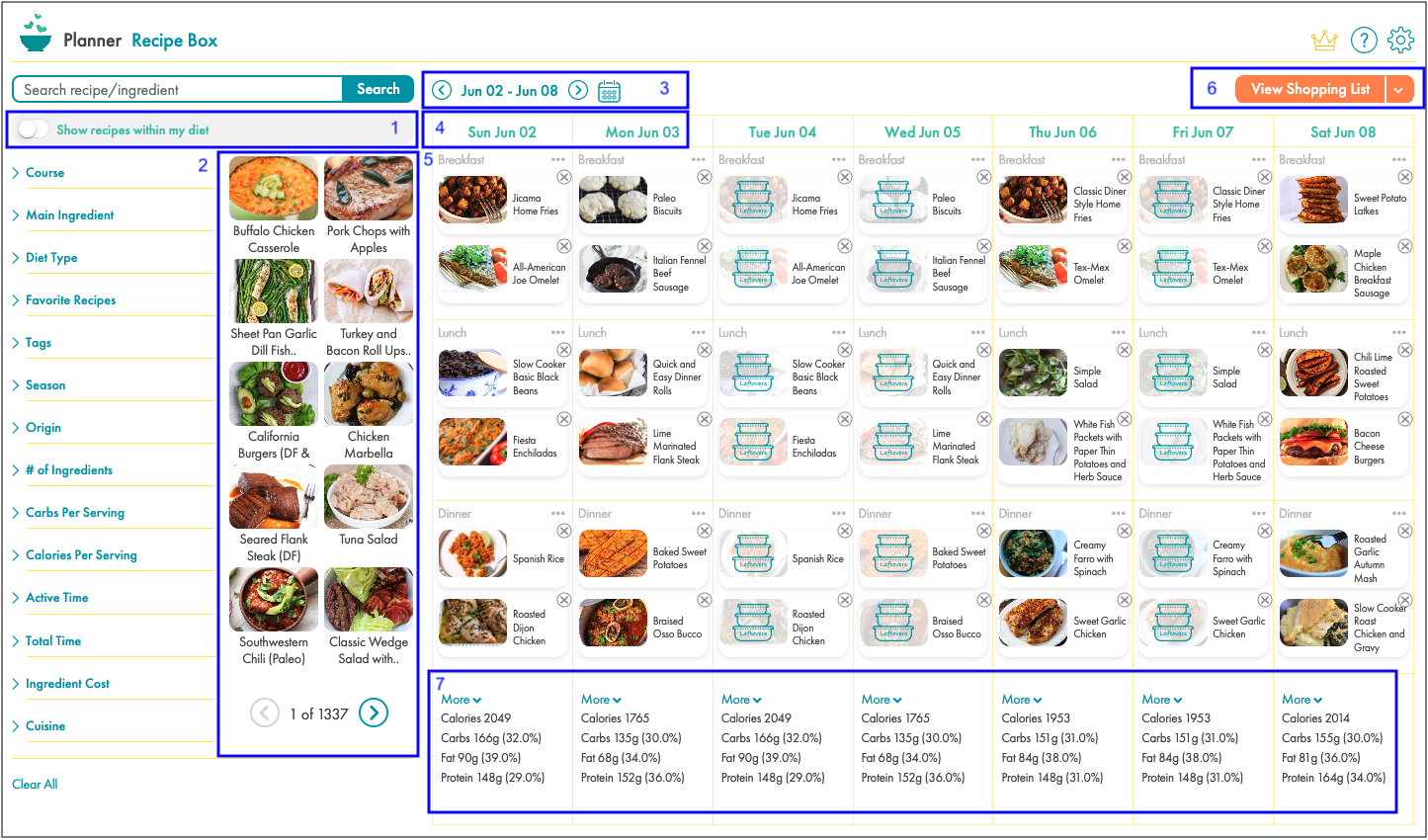1428x840 pixels.
Task: Open the Tuesday Spanish Rice leftovers card
Action: click(784, 558)
